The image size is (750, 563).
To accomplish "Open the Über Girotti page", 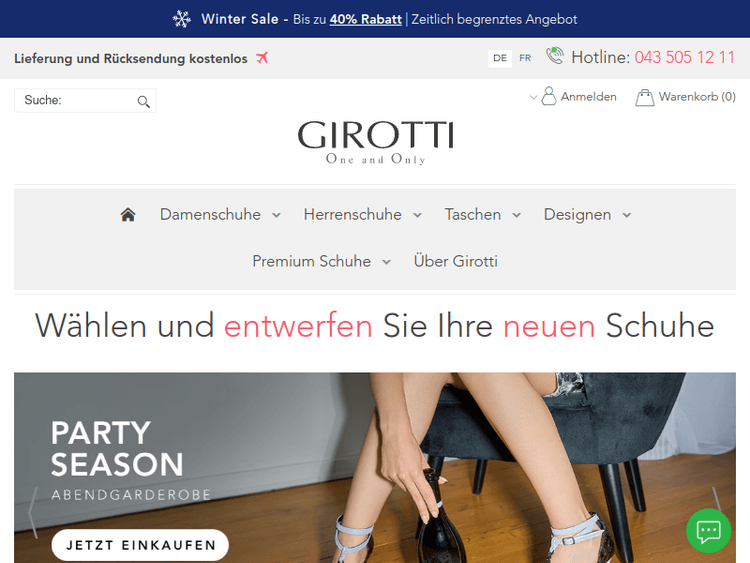I will tap(455, 261).
